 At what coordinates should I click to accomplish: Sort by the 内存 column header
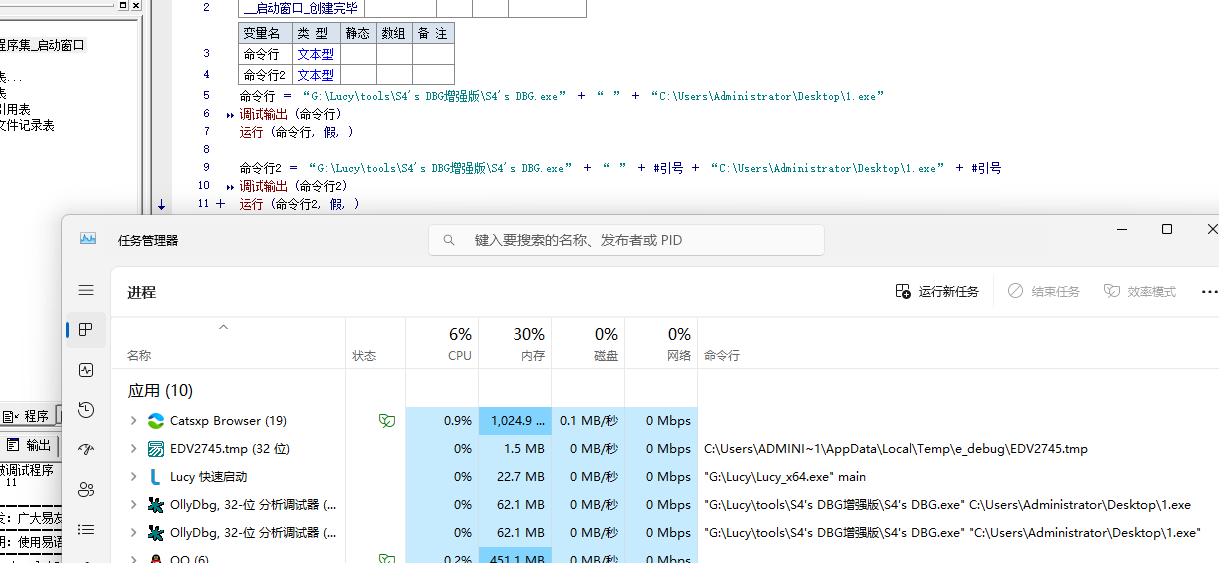[x=533, y=356]
